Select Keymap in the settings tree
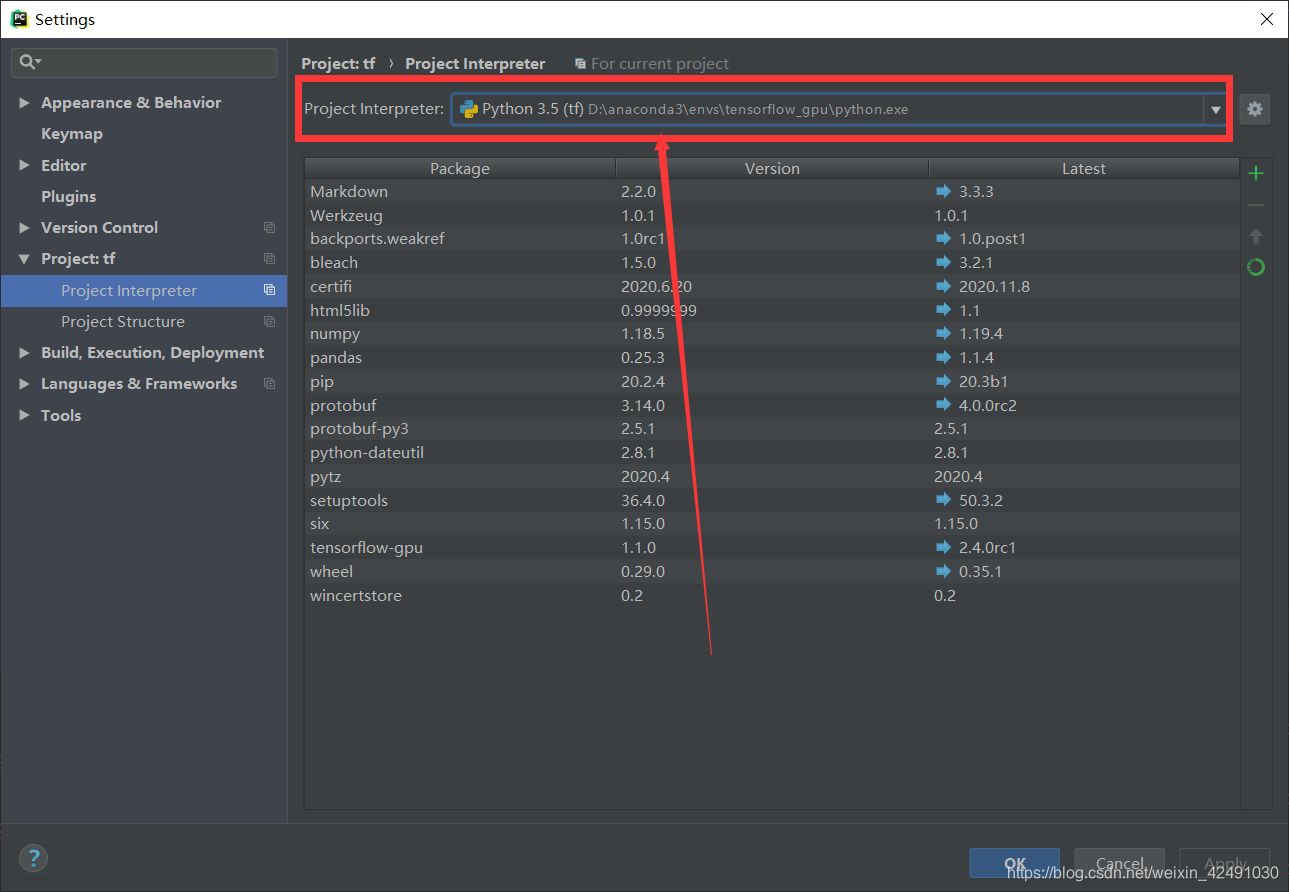 [x=72, y=134]
